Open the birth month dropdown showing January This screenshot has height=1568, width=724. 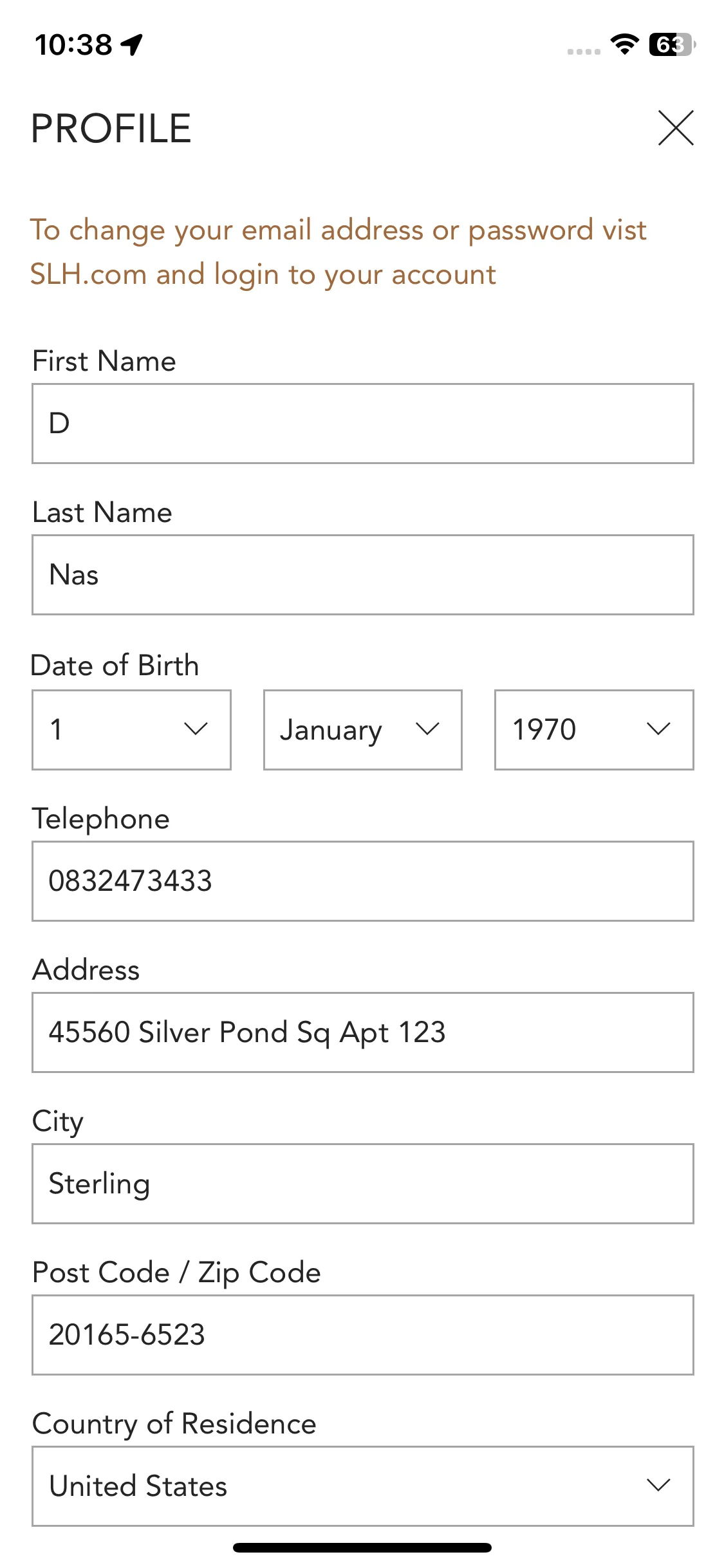[x=362, y=729]
